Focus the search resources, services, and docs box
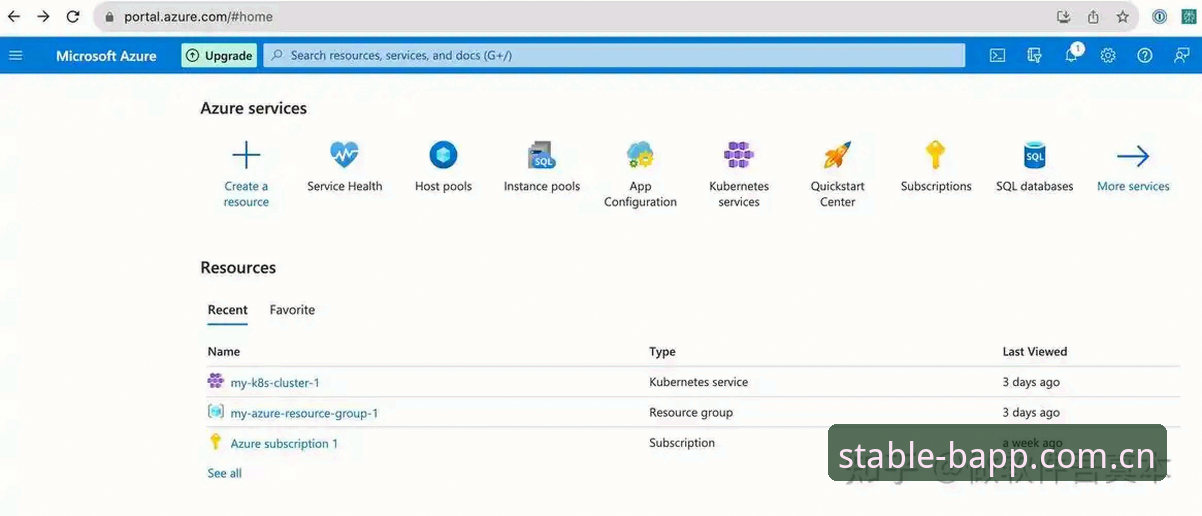 [614, 56]
